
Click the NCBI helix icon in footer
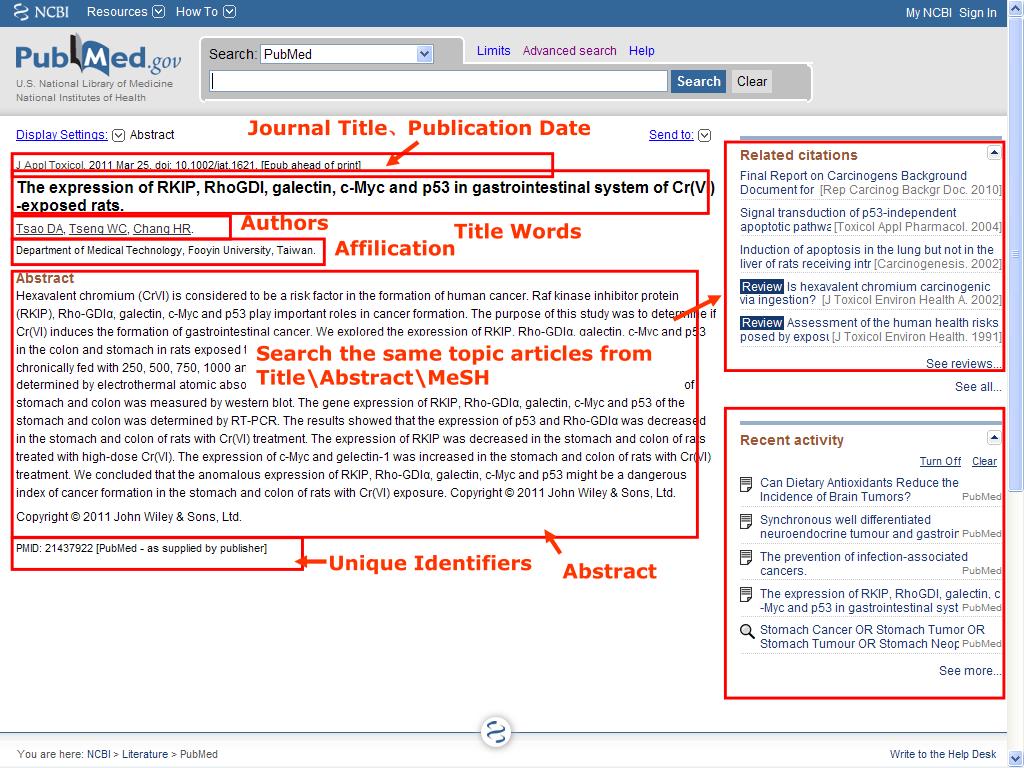(496, 731)
